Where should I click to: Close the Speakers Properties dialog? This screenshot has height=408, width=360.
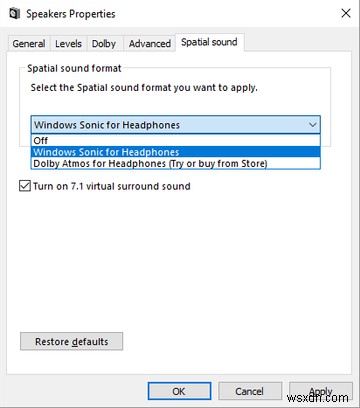coord(346,14)
